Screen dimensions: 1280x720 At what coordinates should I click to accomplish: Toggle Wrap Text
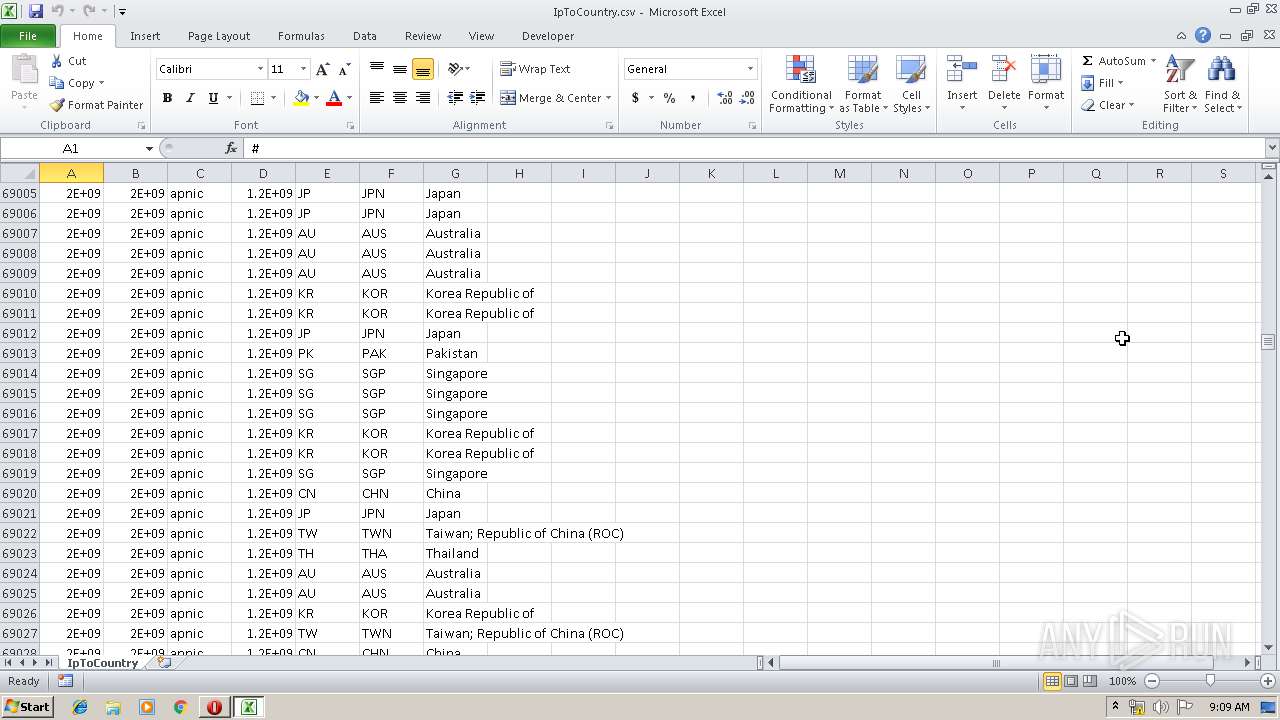click(x=536, y=69)
